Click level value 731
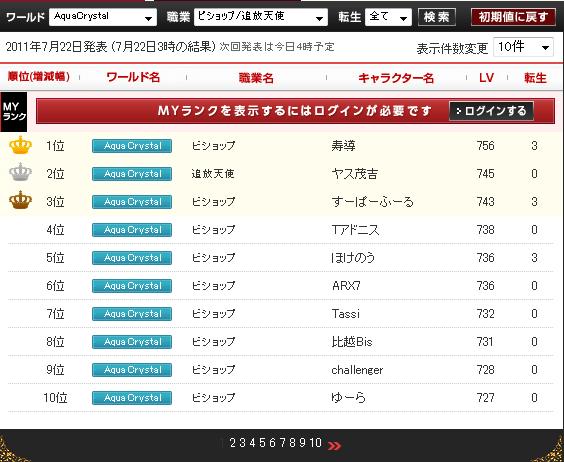Screen dimensions: 564x462 pos(486,341)
